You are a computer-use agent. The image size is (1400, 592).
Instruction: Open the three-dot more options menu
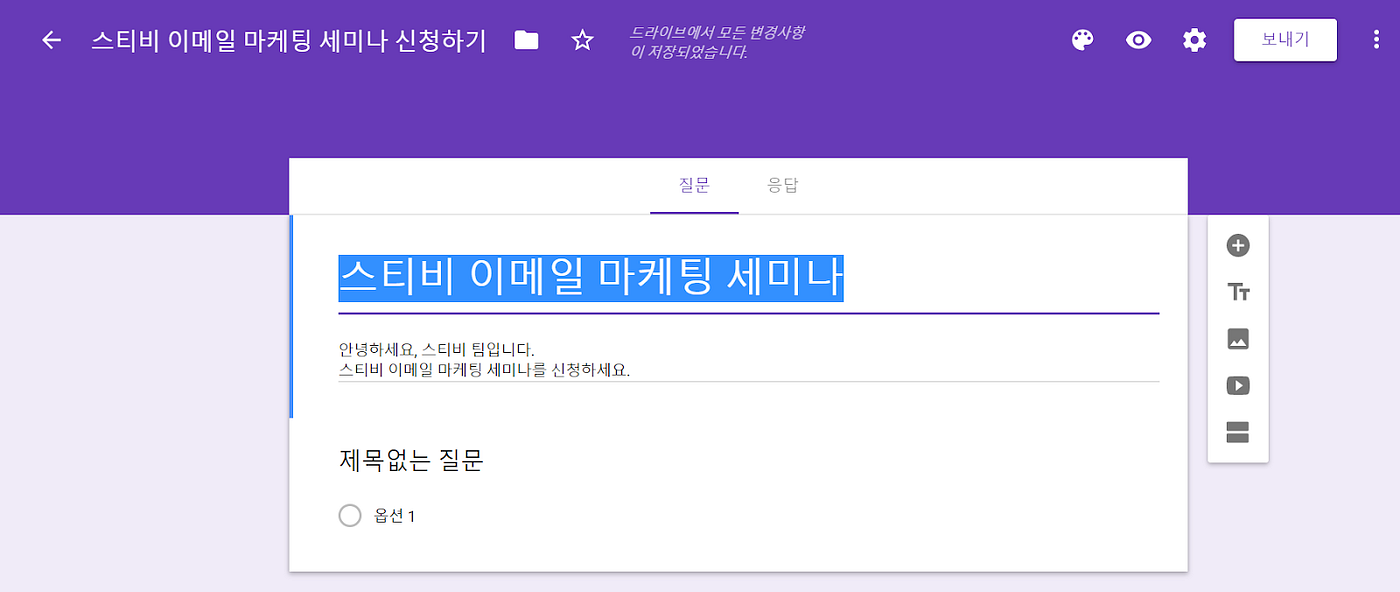tap(1377, 40)
